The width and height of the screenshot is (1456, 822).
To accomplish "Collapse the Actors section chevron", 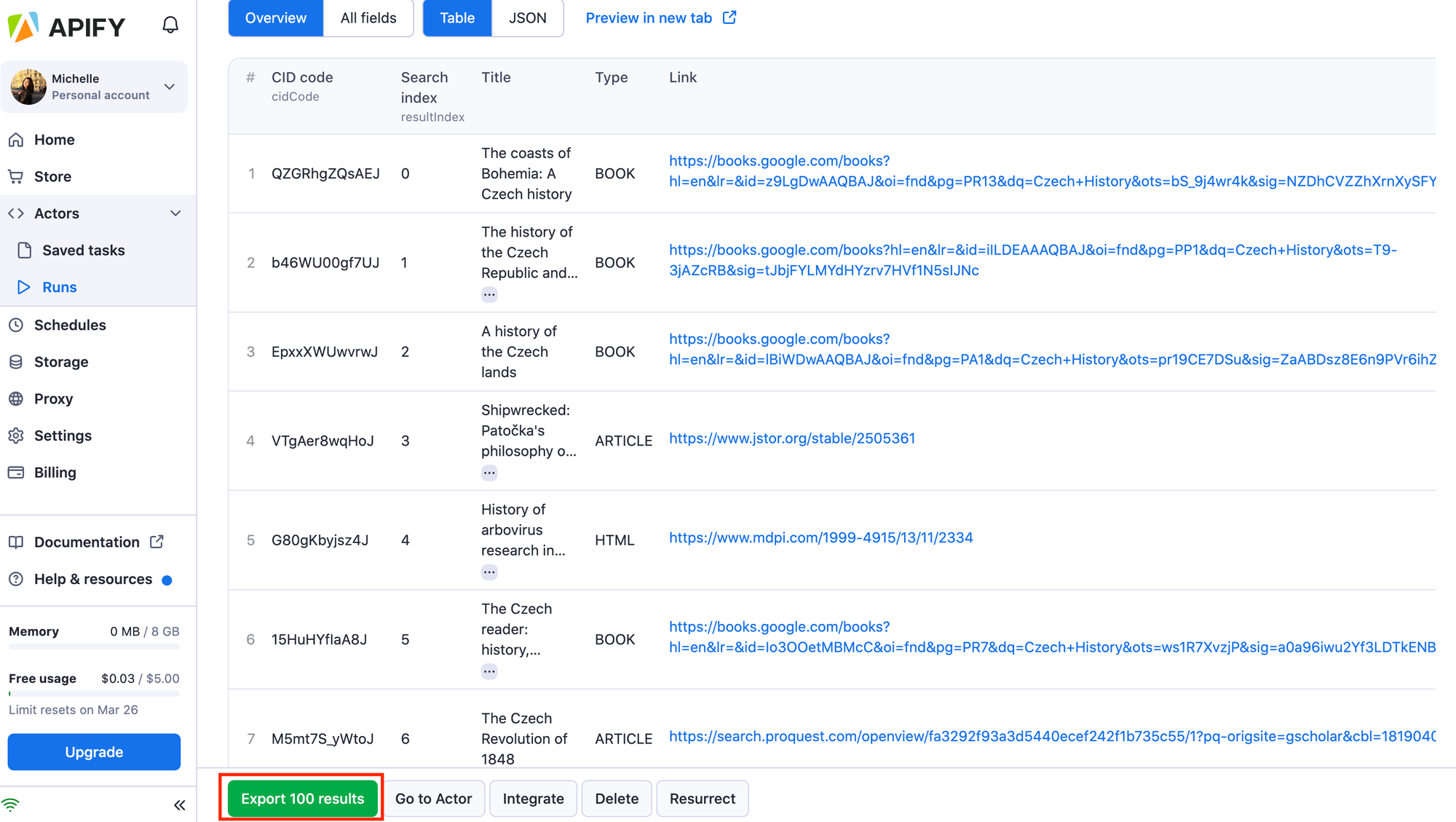I will pos(175,213).
